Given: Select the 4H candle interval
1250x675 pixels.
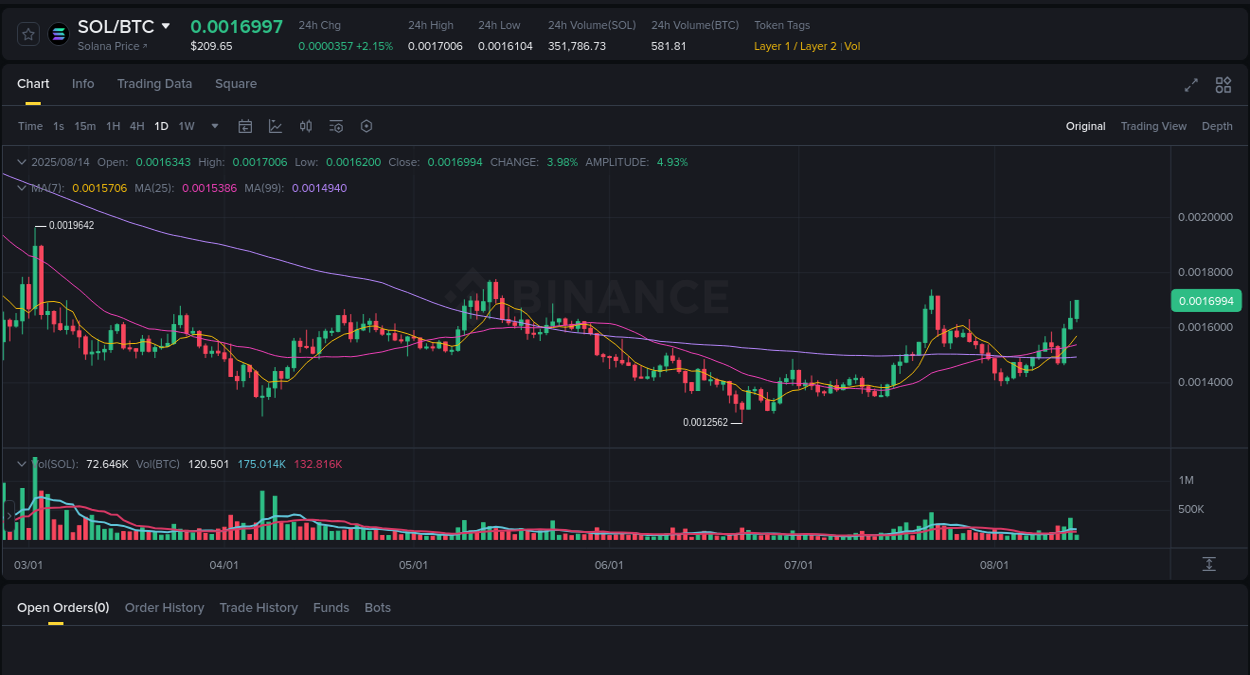Looking at the screenshot, I should (137, 126).
